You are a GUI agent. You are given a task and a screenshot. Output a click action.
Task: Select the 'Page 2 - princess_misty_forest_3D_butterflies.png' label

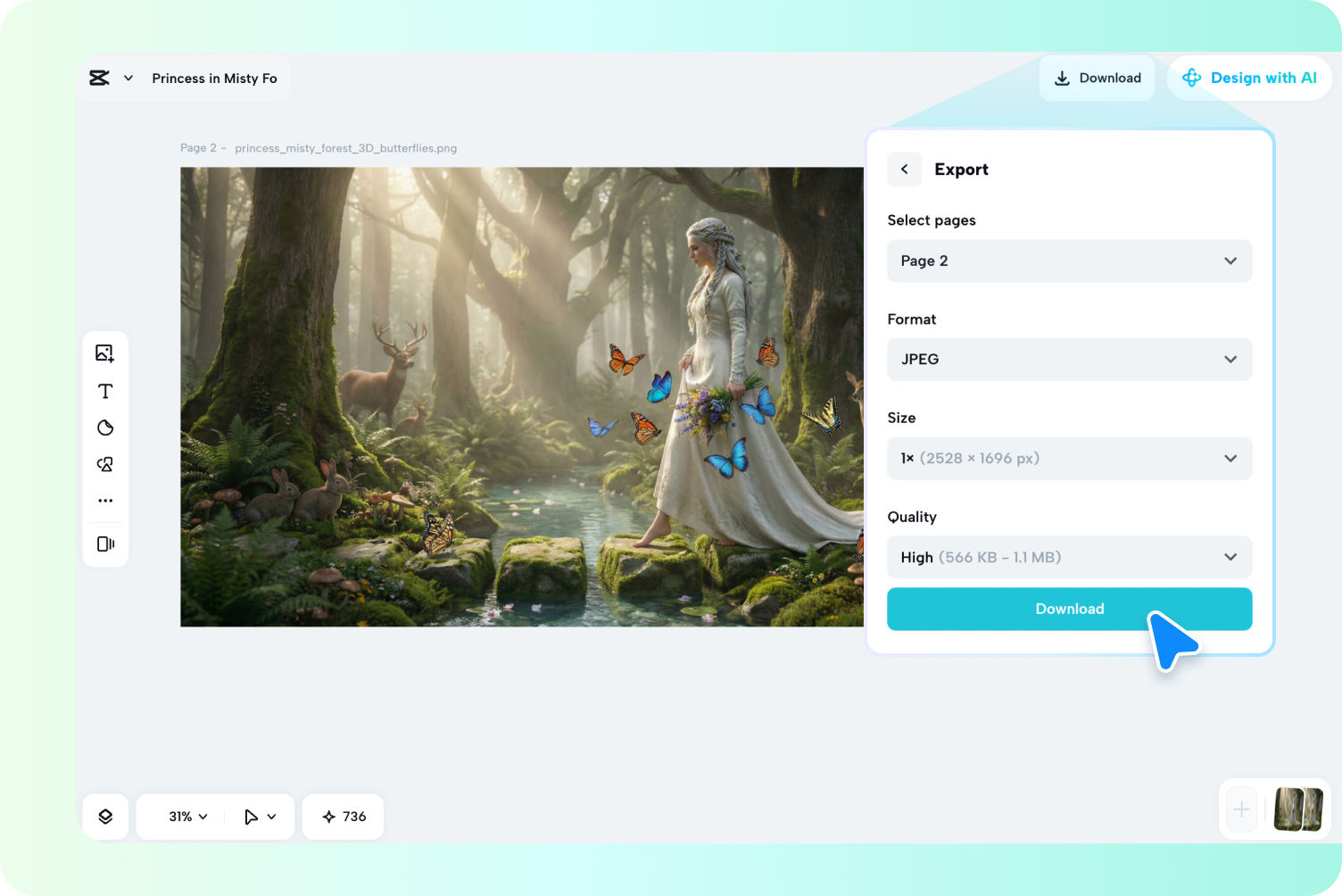pos(319,148)
